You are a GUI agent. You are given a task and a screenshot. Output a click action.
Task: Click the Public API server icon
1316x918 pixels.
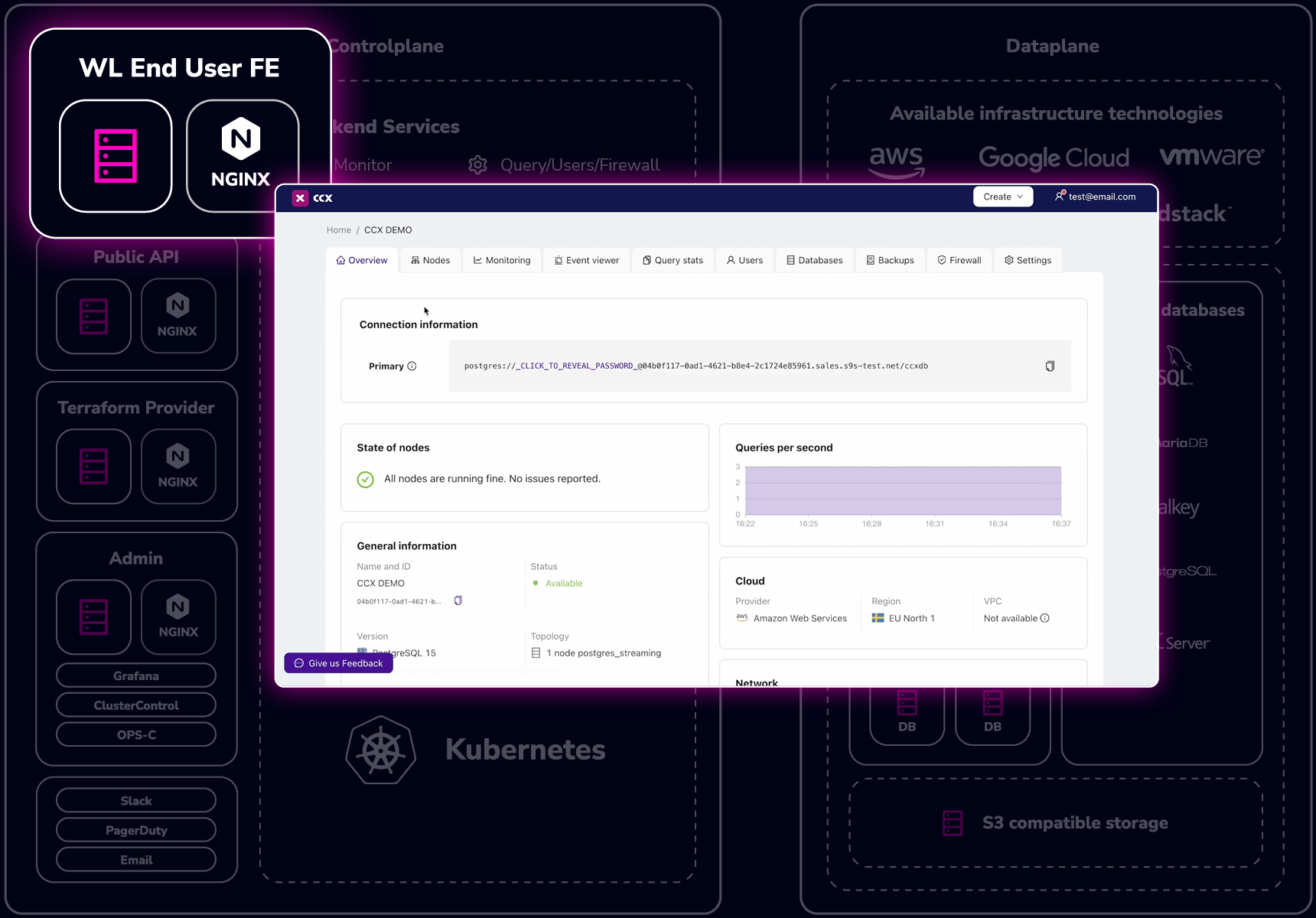pyautogui.click(x=93, y=316)
